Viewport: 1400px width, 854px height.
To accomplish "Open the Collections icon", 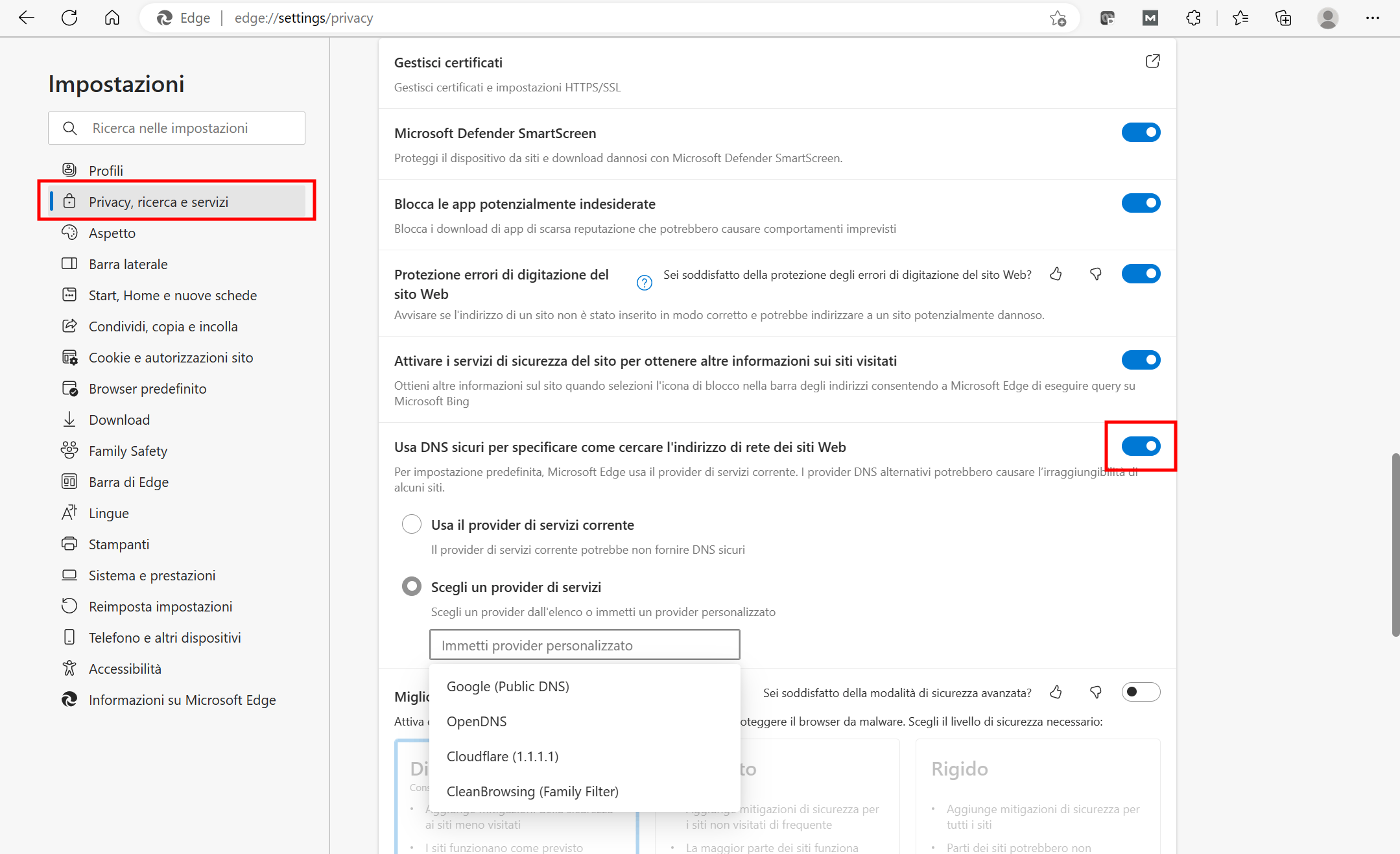I will pyautogui.click(x=1283, y=18).
